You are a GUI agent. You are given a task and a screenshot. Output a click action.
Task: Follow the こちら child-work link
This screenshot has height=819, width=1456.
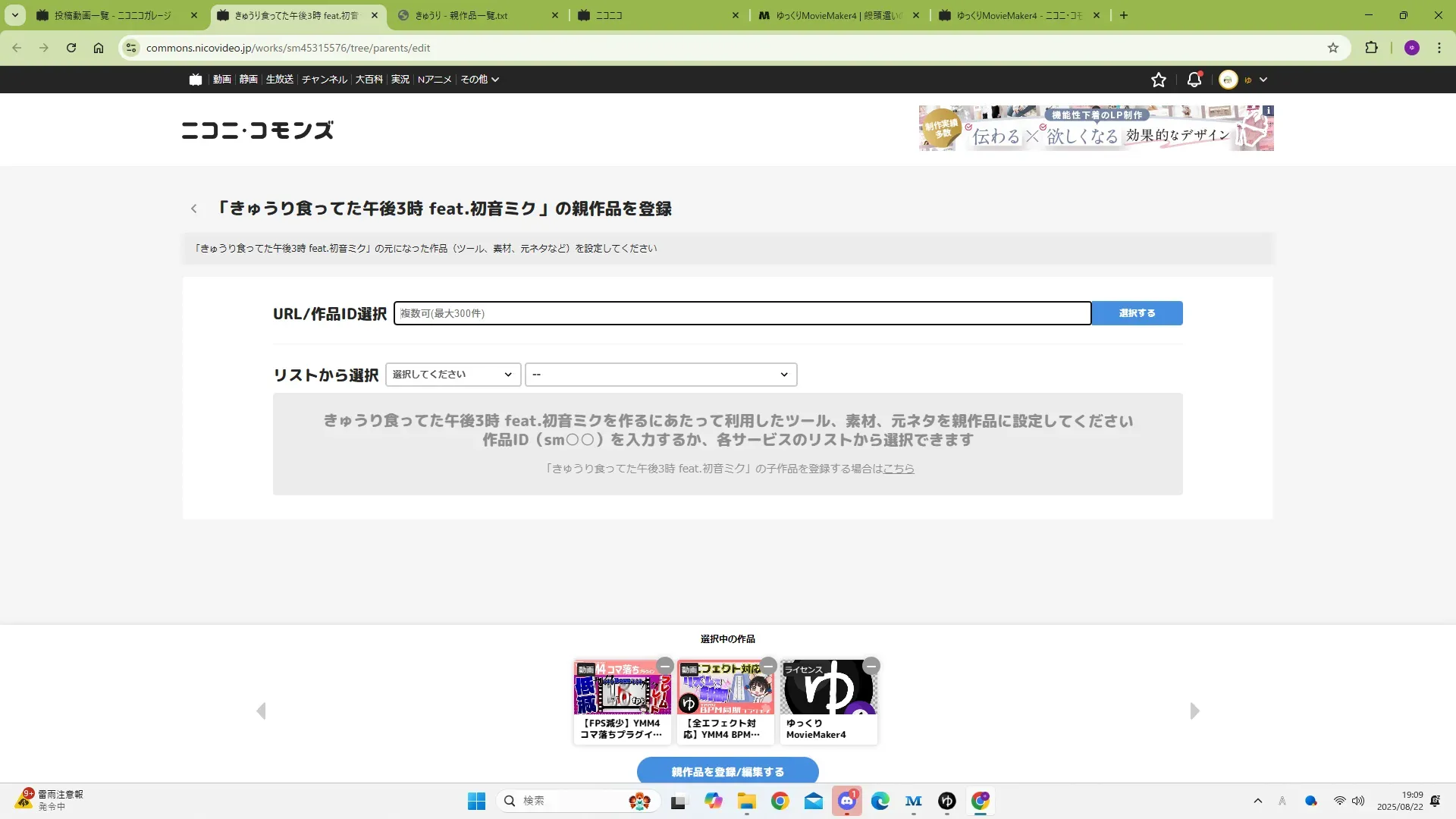pos(899,469)
